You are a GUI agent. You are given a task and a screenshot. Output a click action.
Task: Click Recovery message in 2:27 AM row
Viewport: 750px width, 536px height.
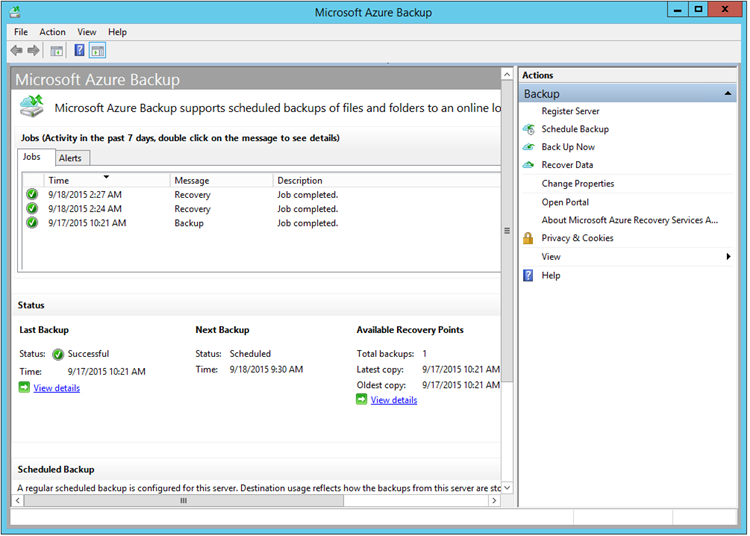coord(192,195)
